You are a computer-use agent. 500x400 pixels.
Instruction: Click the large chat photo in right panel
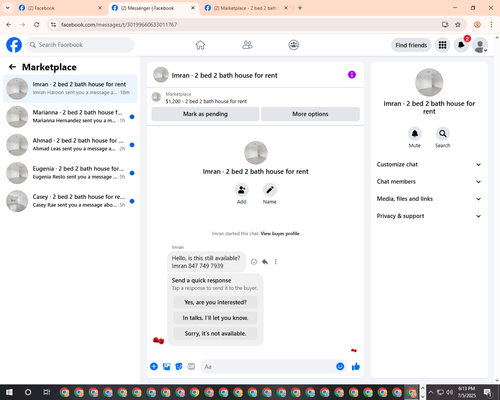tap(429, 82)
